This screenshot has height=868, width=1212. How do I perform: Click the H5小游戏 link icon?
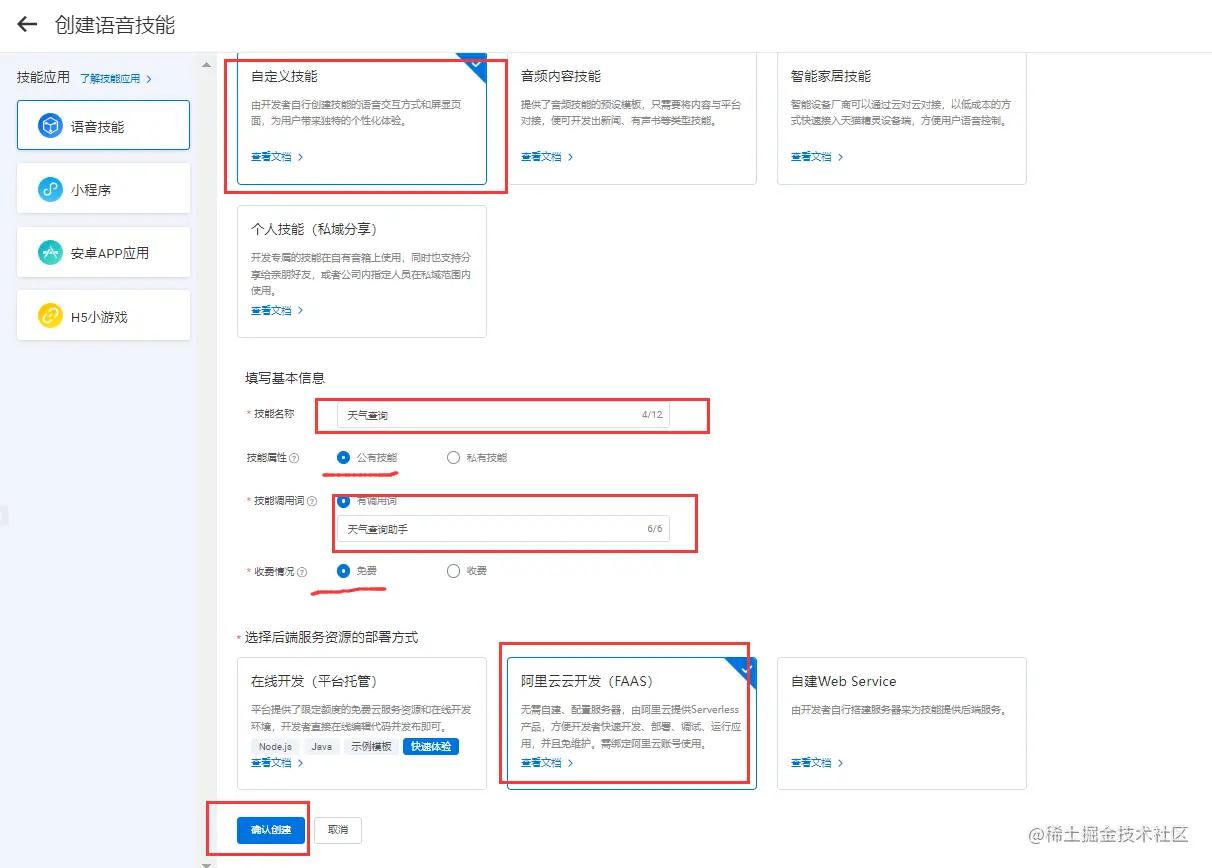50,316
